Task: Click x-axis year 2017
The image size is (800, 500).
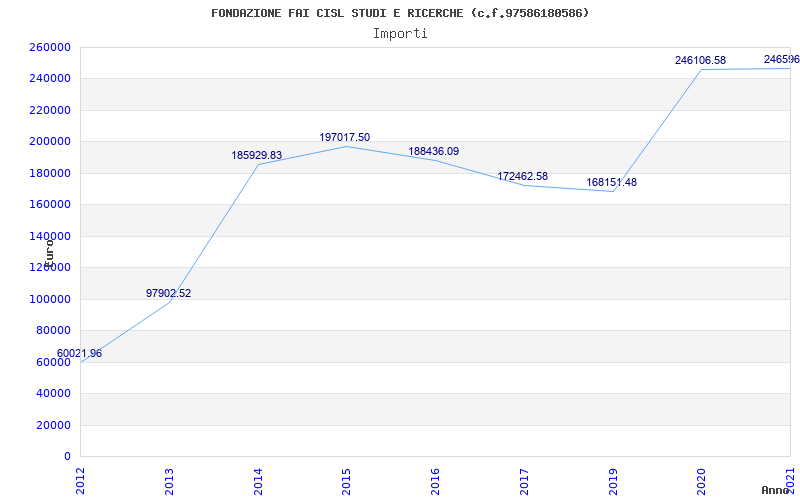Action: pos(524,481)
